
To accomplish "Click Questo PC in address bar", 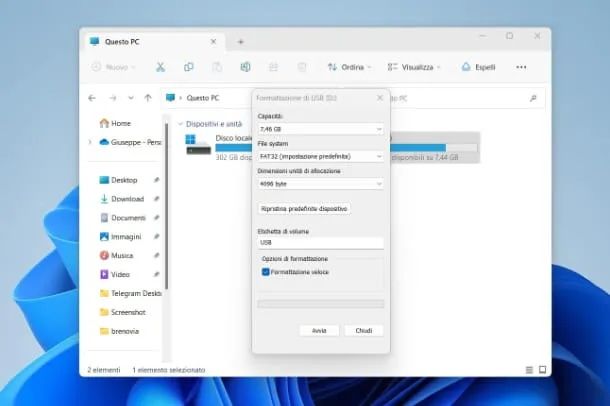I will (x=203, y=98).
